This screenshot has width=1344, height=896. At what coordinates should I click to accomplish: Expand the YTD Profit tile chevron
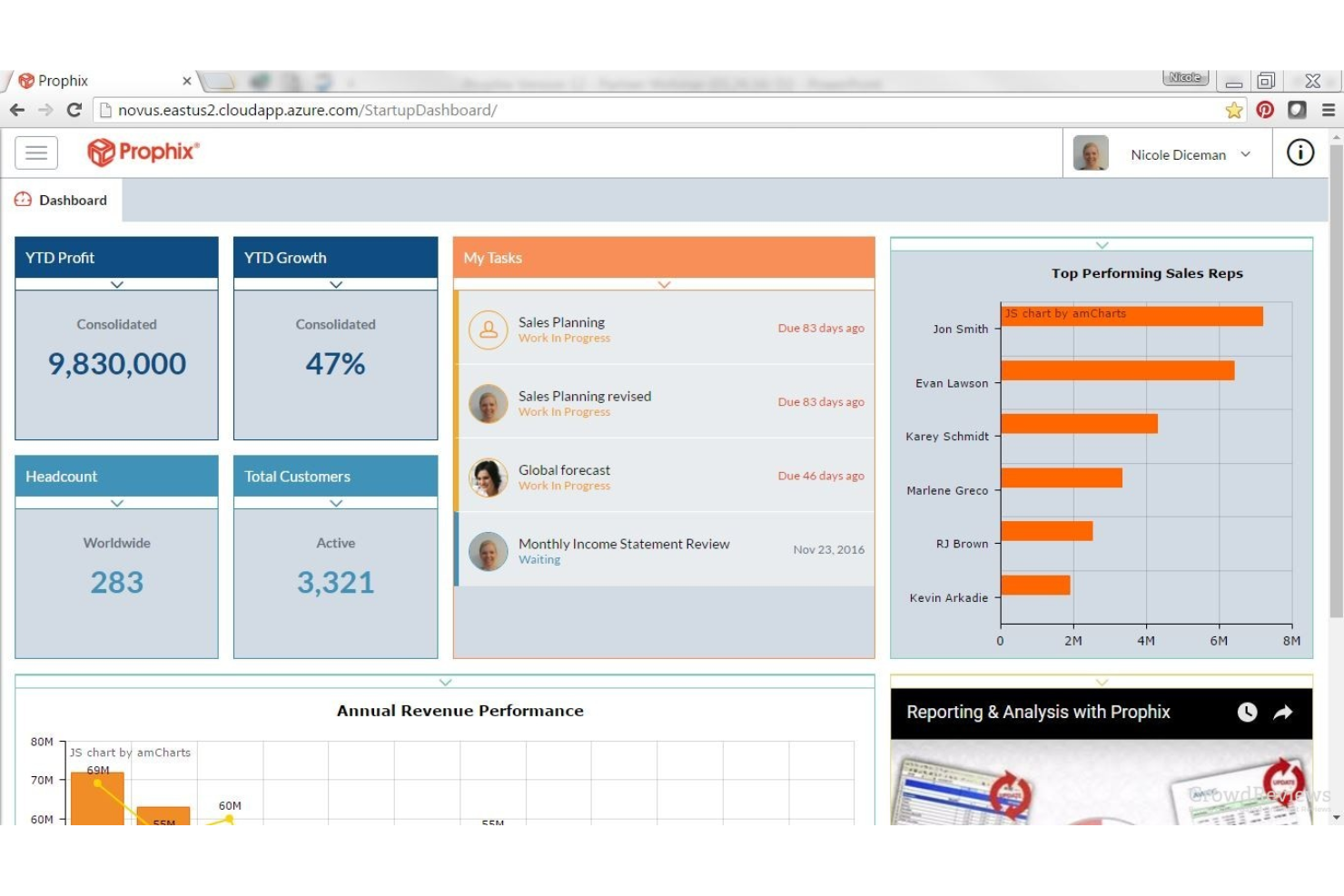point(117,285)
